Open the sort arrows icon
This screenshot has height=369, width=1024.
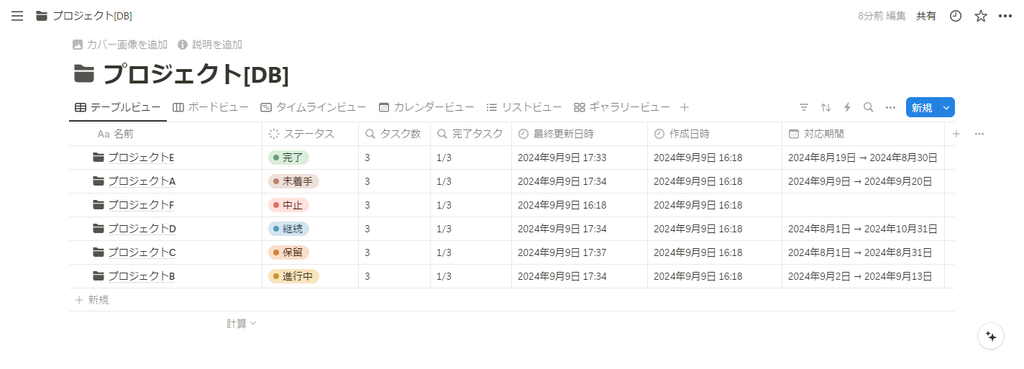825,107
